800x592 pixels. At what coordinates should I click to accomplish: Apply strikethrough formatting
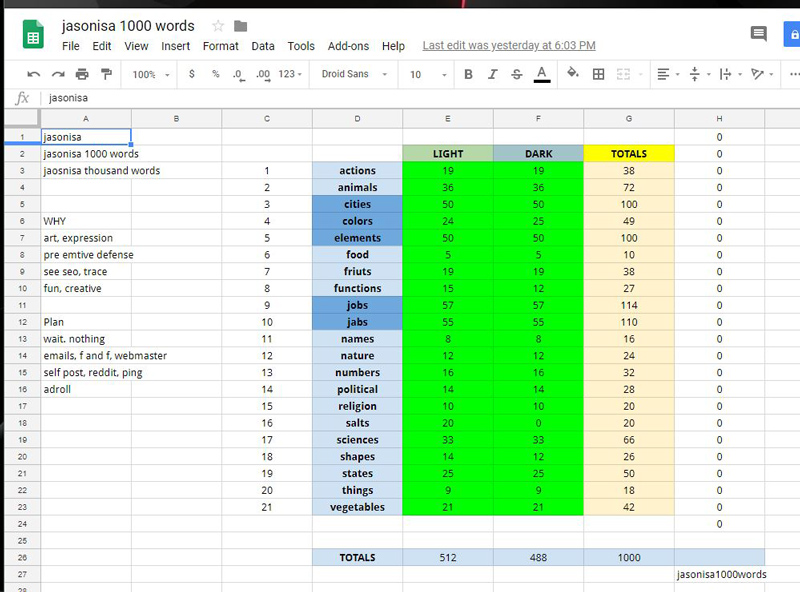(x=516, y=75)
